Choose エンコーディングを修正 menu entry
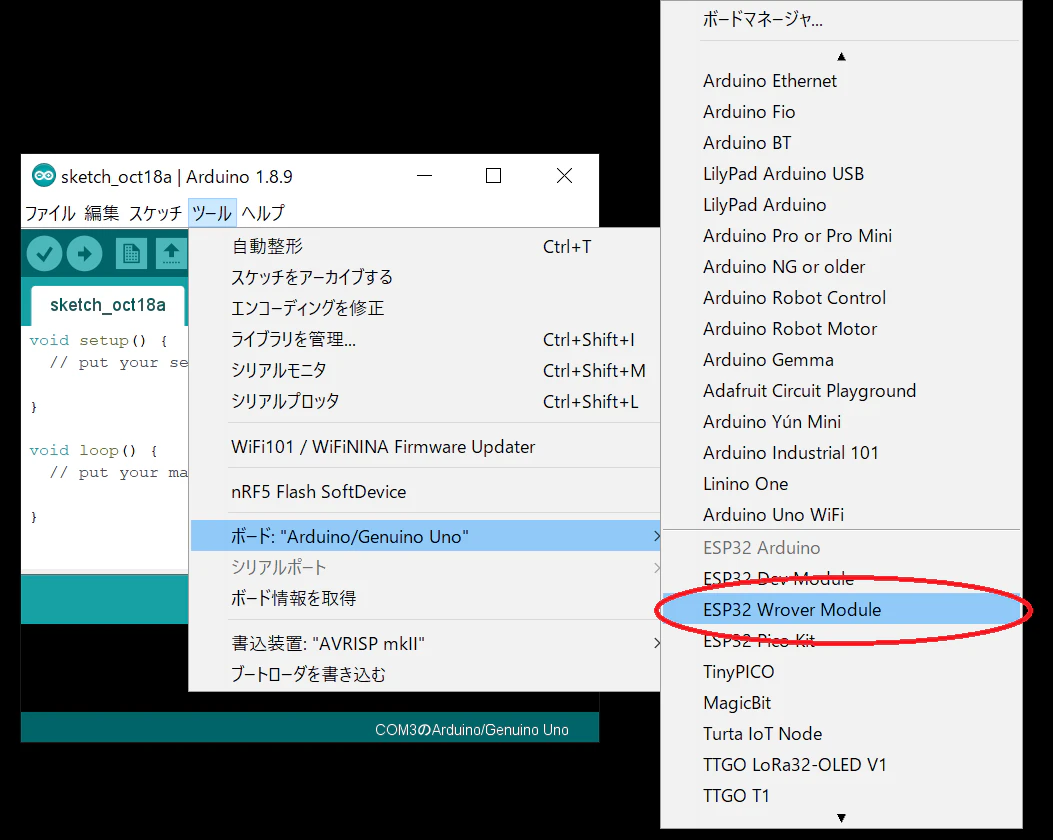The image size is (1053, 840). tap(425, 308)
